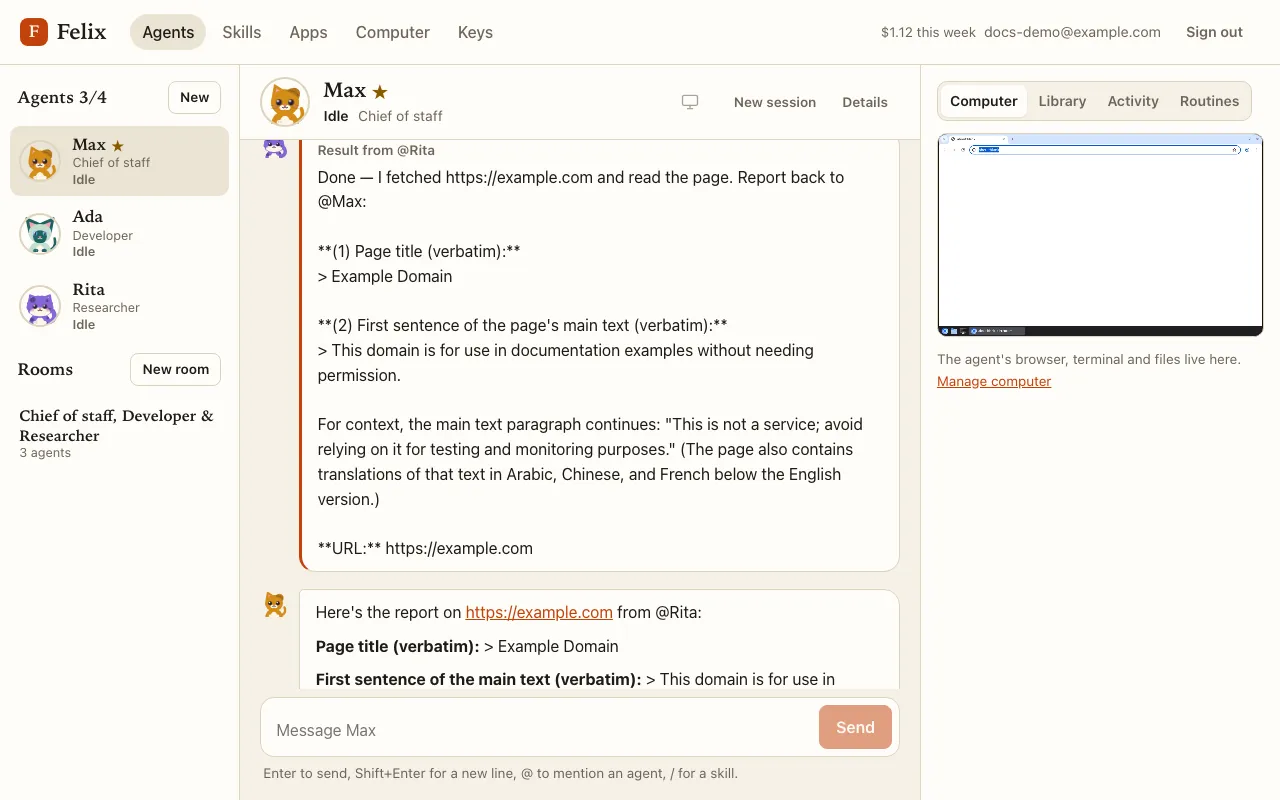Open Computer in top navigation
The height and width of the screenshot is (800, 1280).
[x=393, y=32]
